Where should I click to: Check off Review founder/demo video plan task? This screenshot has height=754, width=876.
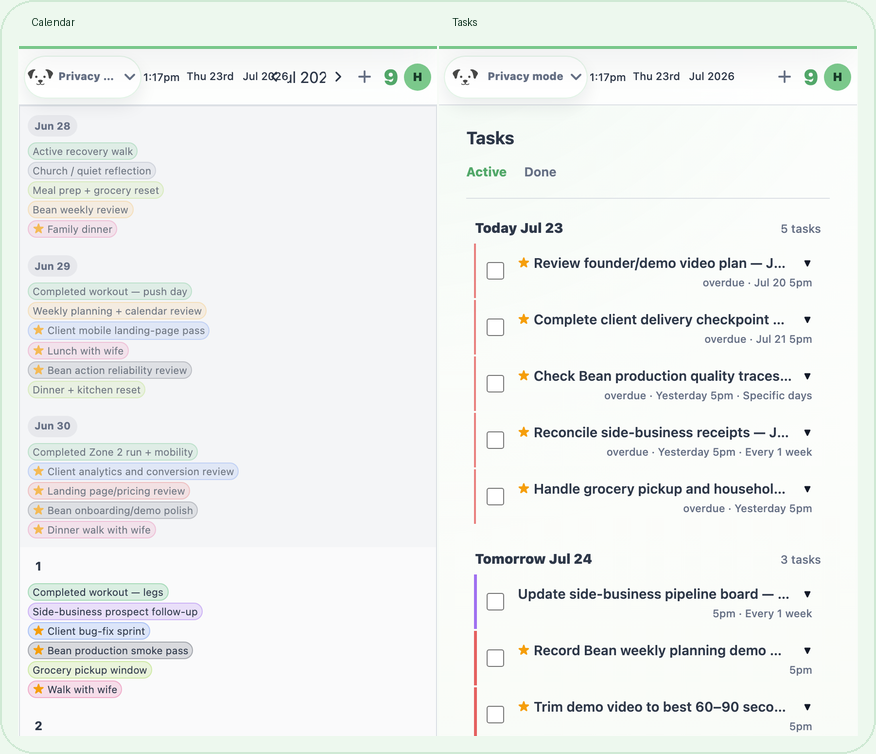[496, 271]
